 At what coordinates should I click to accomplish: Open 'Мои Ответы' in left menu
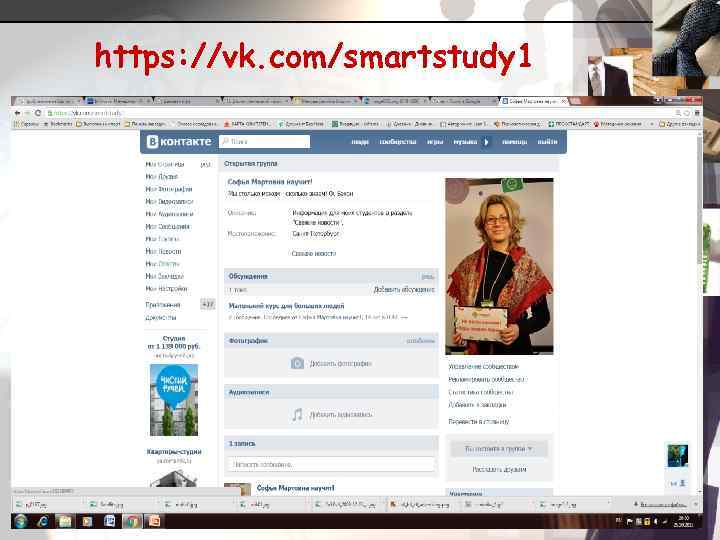[x=162, y=264]
